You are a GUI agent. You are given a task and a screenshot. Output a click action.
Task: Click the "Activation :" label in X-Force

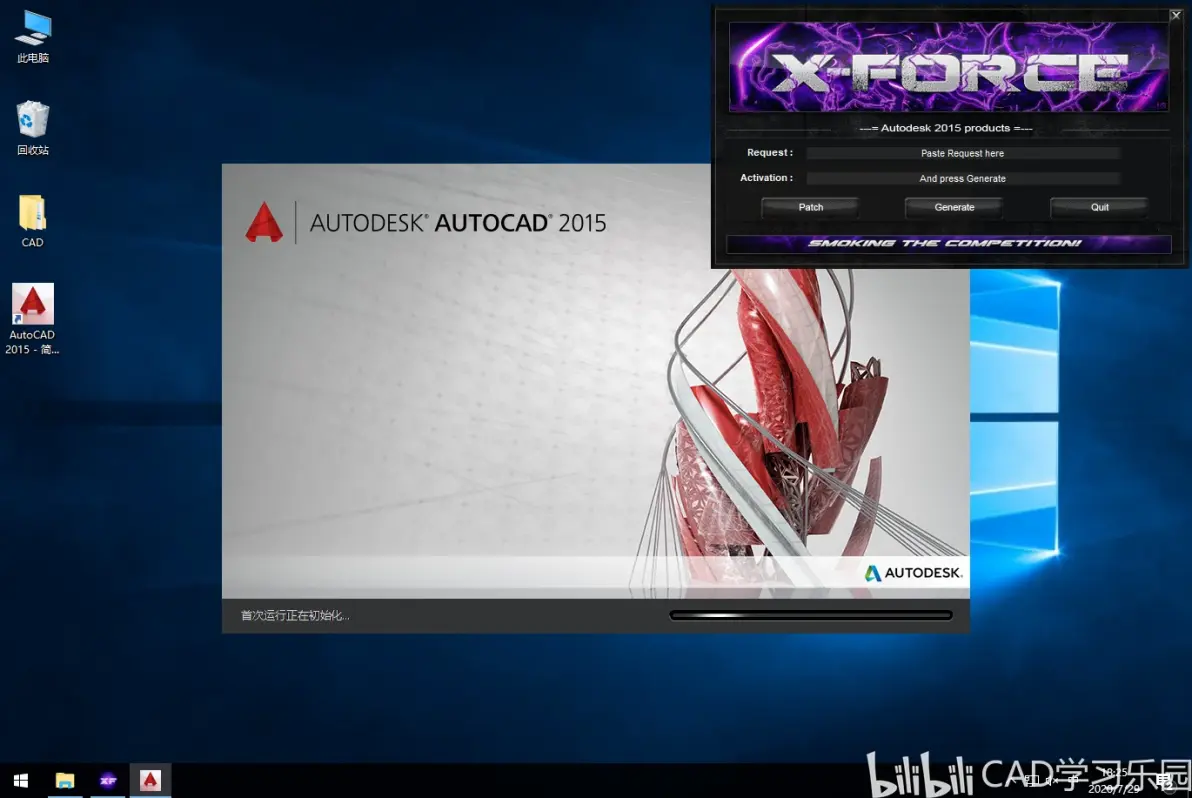pos(766,178)
